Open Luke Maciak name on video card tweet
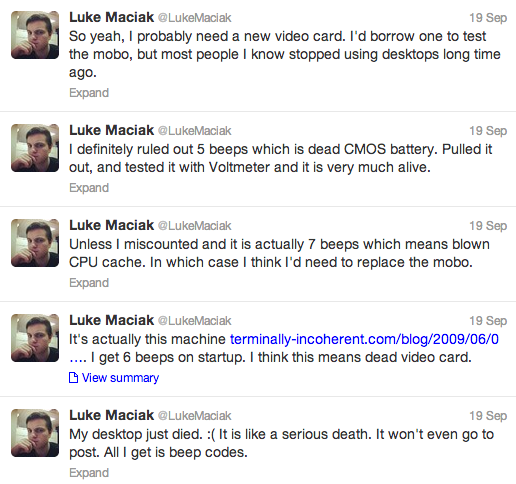 (111, 17)
